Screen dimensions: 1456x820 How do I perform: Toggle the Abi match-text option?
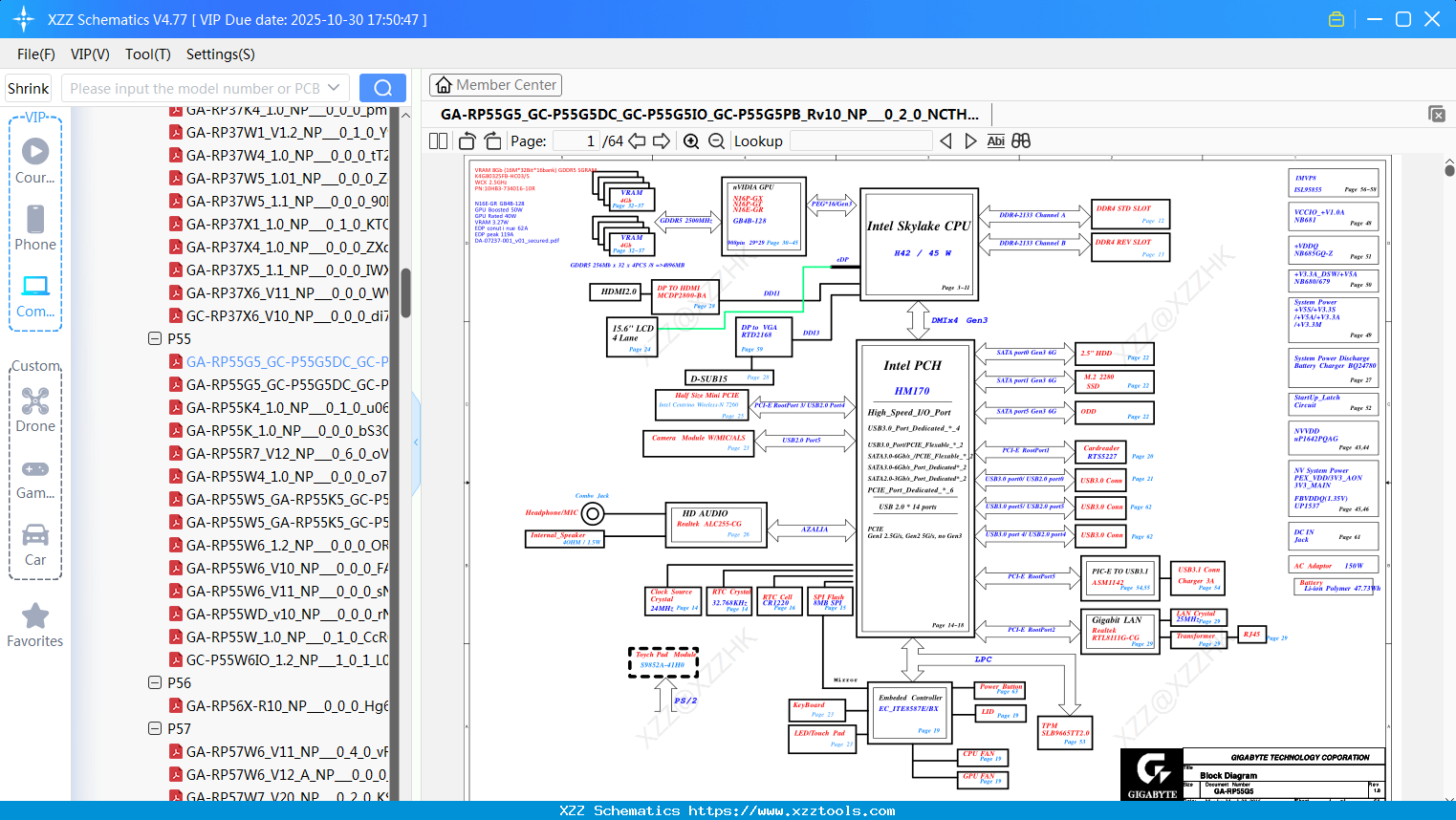point(995,141)
